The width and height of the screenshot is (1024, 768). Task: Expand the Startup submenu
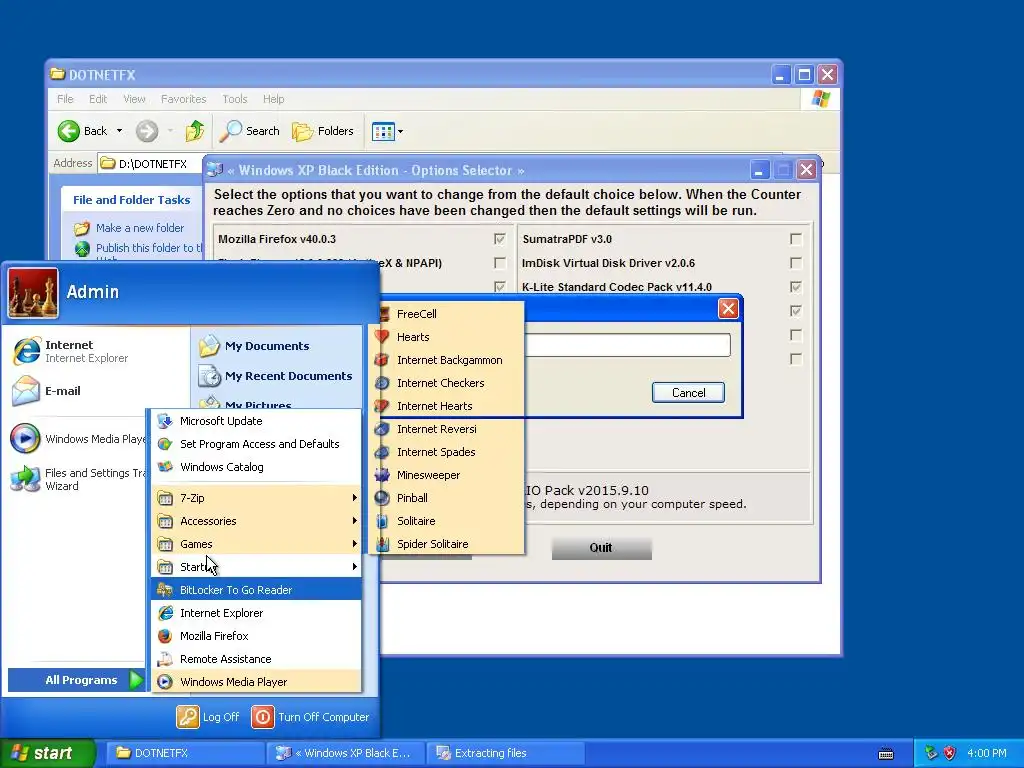pos(256,567)
